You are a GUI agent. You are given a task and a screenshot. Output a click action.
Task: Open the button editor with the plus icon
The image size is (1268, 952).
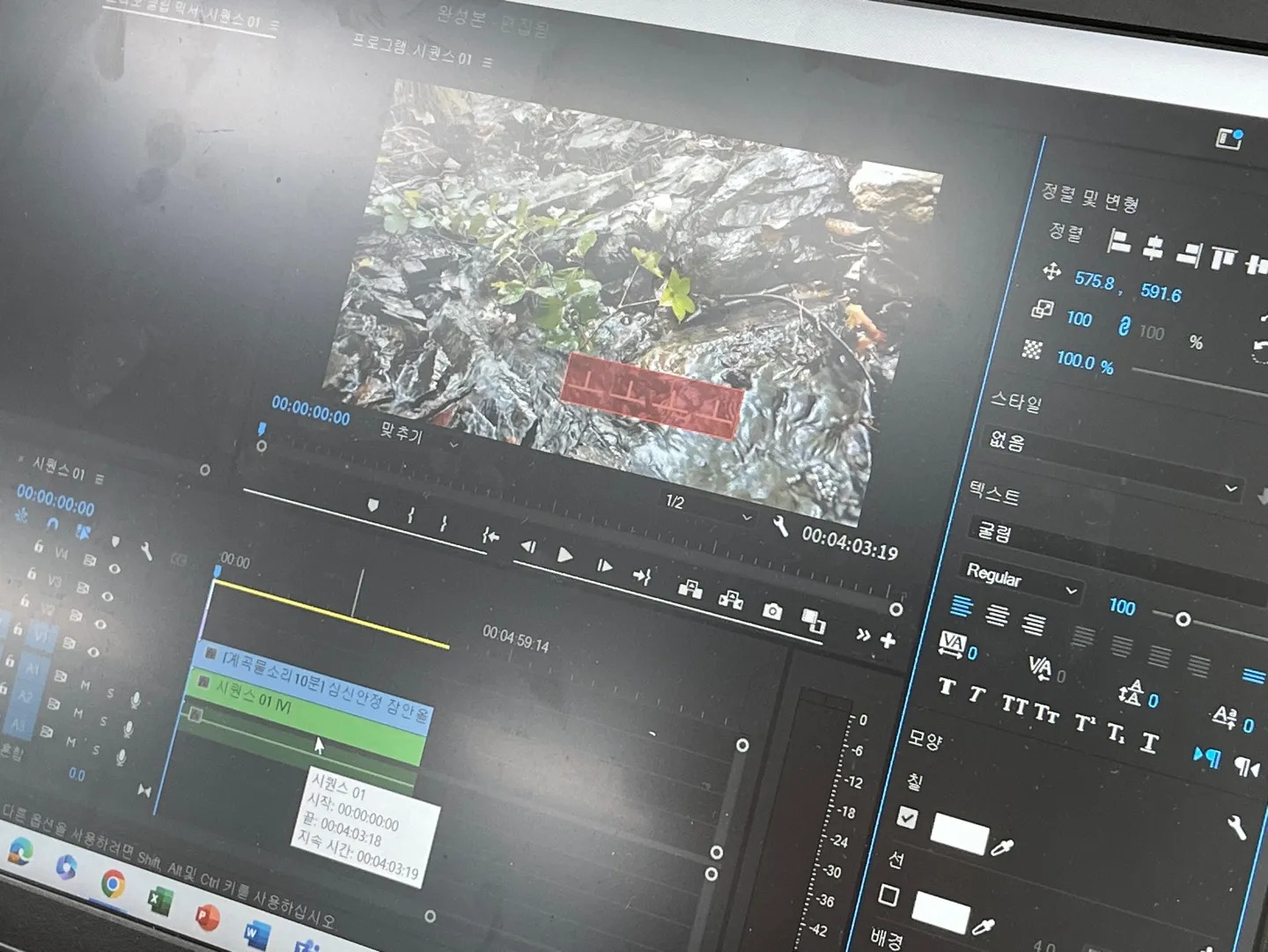pyautogui.click(x=888, y=640)
